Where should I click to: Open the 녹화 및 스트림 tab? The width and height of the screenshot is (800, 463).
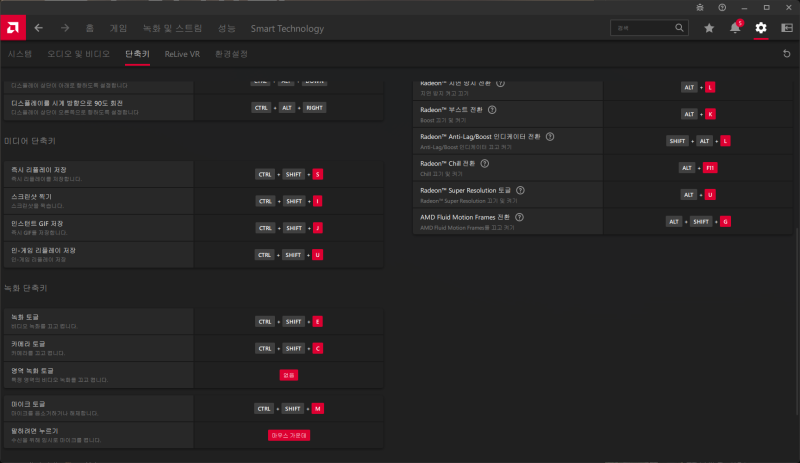[x=172, y=29]
